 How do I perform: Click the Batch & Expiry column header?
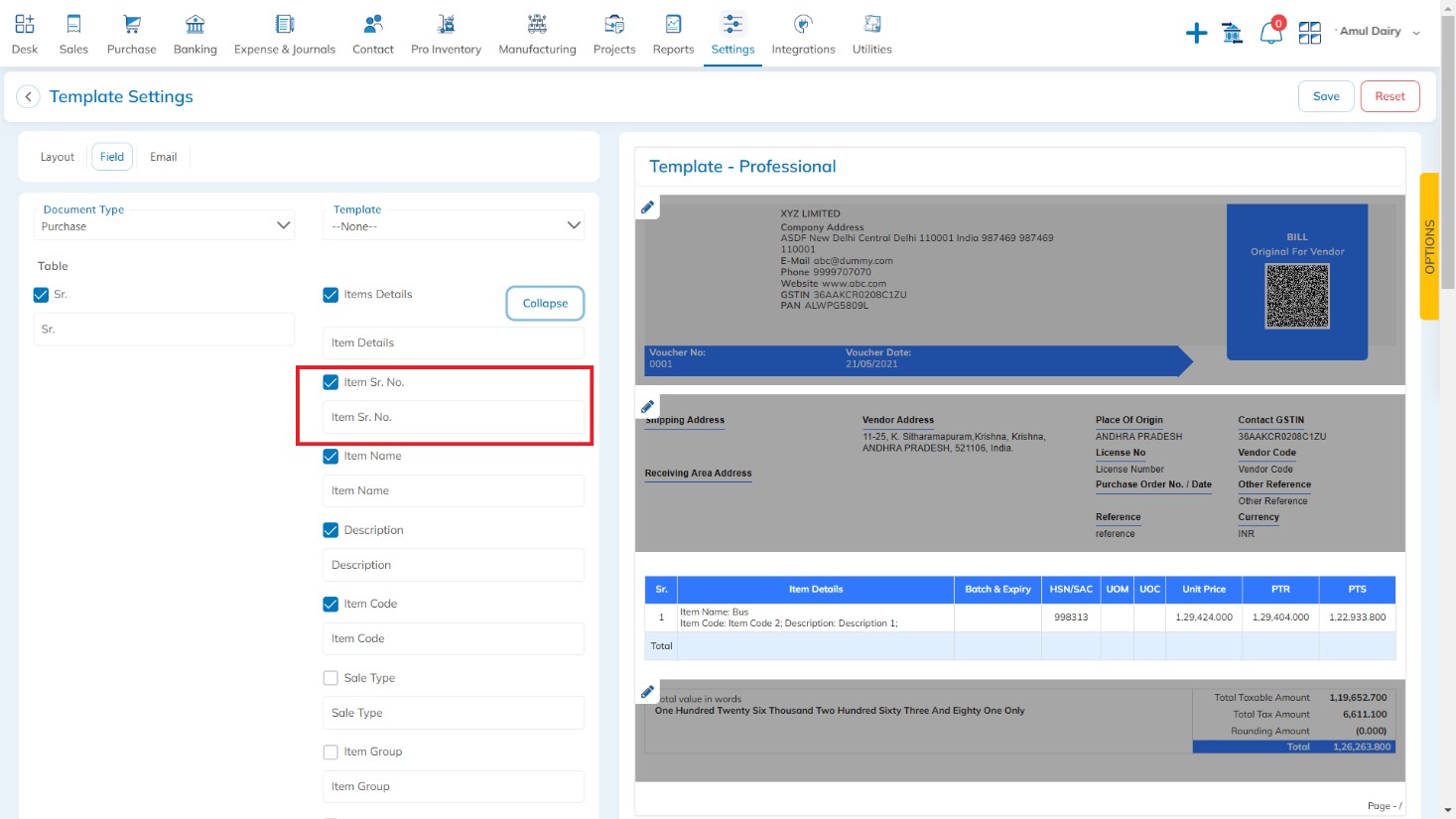point(997,590)
